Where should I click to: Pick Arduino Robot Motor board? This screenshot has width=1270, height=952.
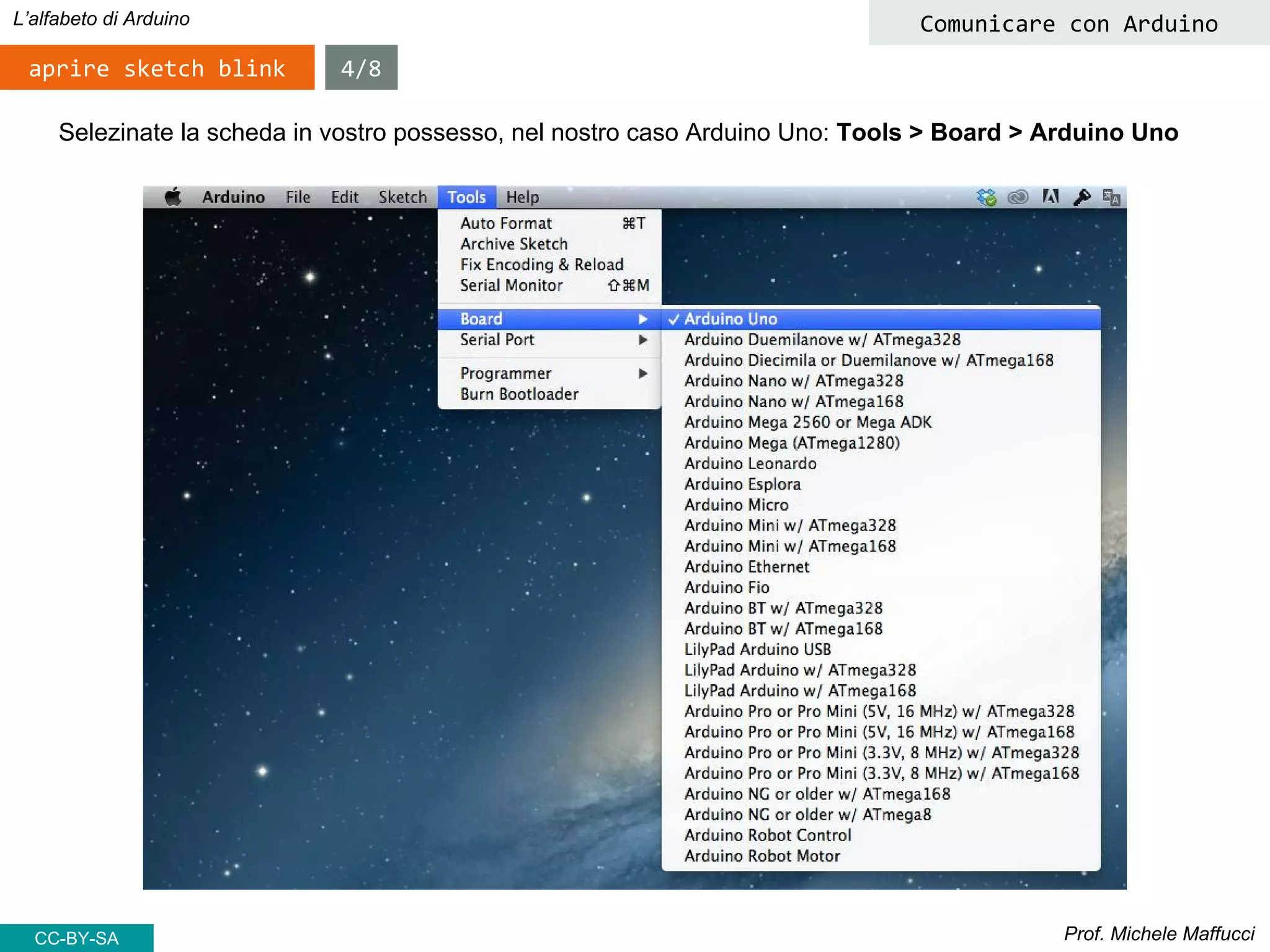(762, 856)
